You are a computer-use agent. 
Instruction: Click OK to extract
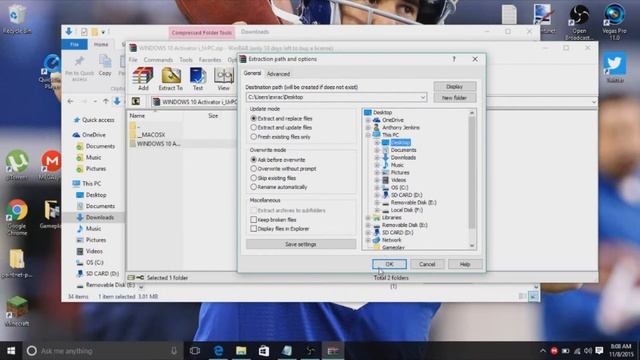click(389, 264)
